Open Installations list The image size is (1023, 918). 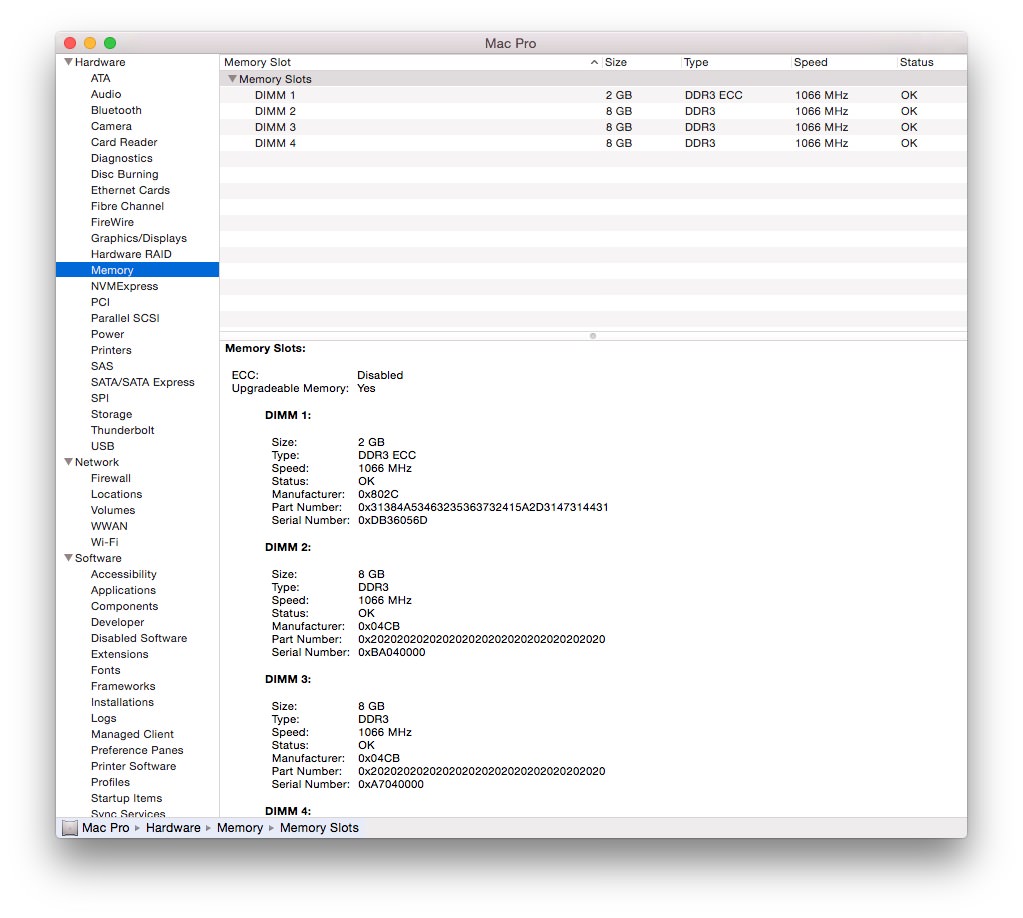click(x=122, y=701)
